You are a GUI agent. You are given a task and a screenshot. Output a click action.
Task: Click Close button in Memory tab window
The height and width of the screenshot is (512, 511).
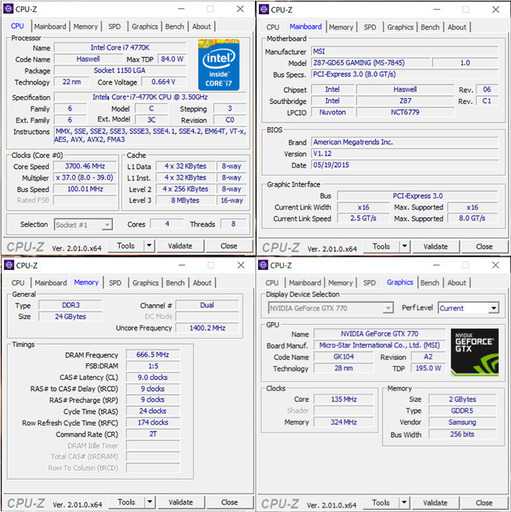click(230, 502)
